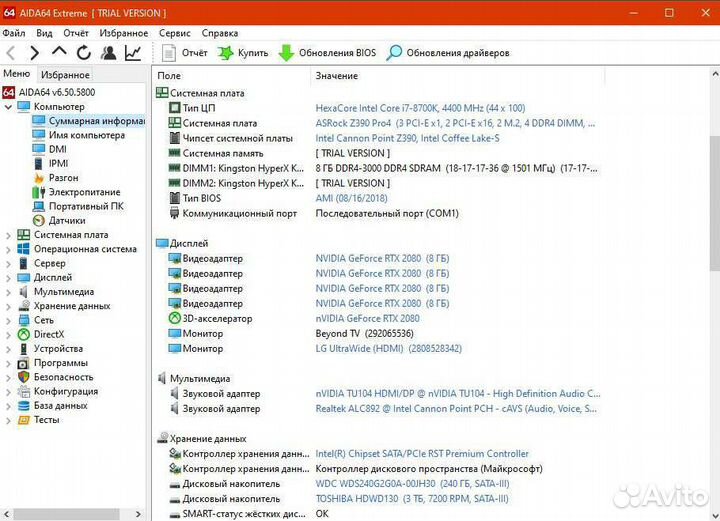
Task: Expand the Системная плата tree node
Action: click(8, 235)
